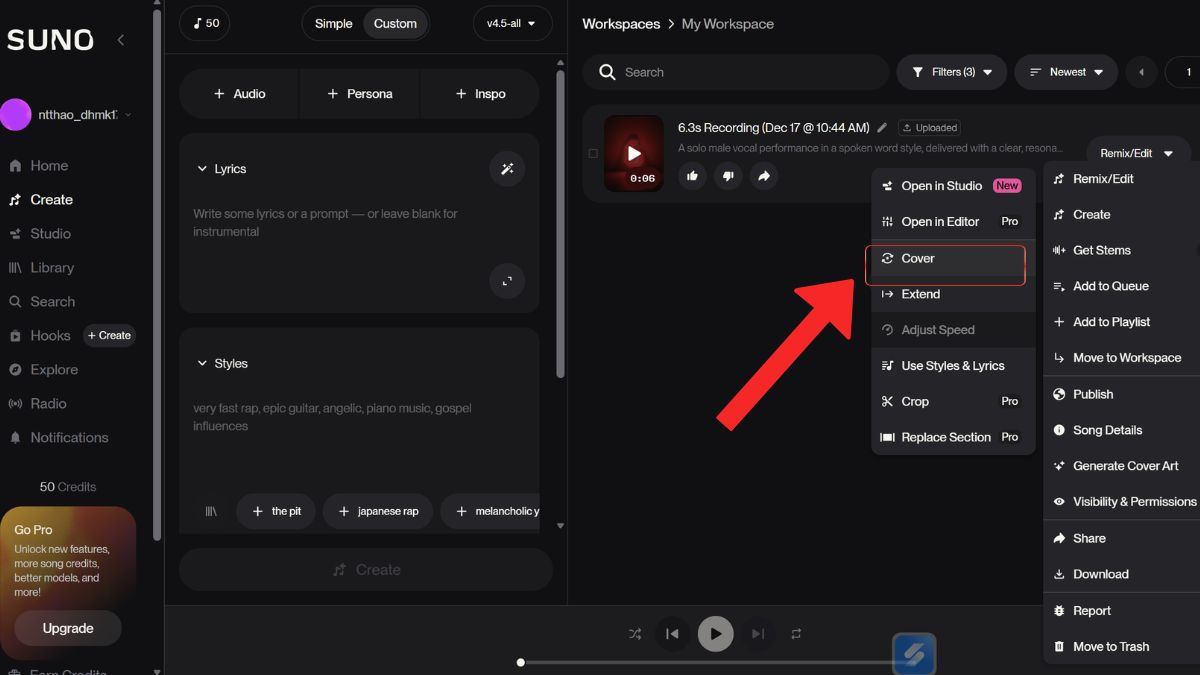1200x675 pixels.
Task: Rename recording using the pencil icon
Action: click(x=881, y=127)
